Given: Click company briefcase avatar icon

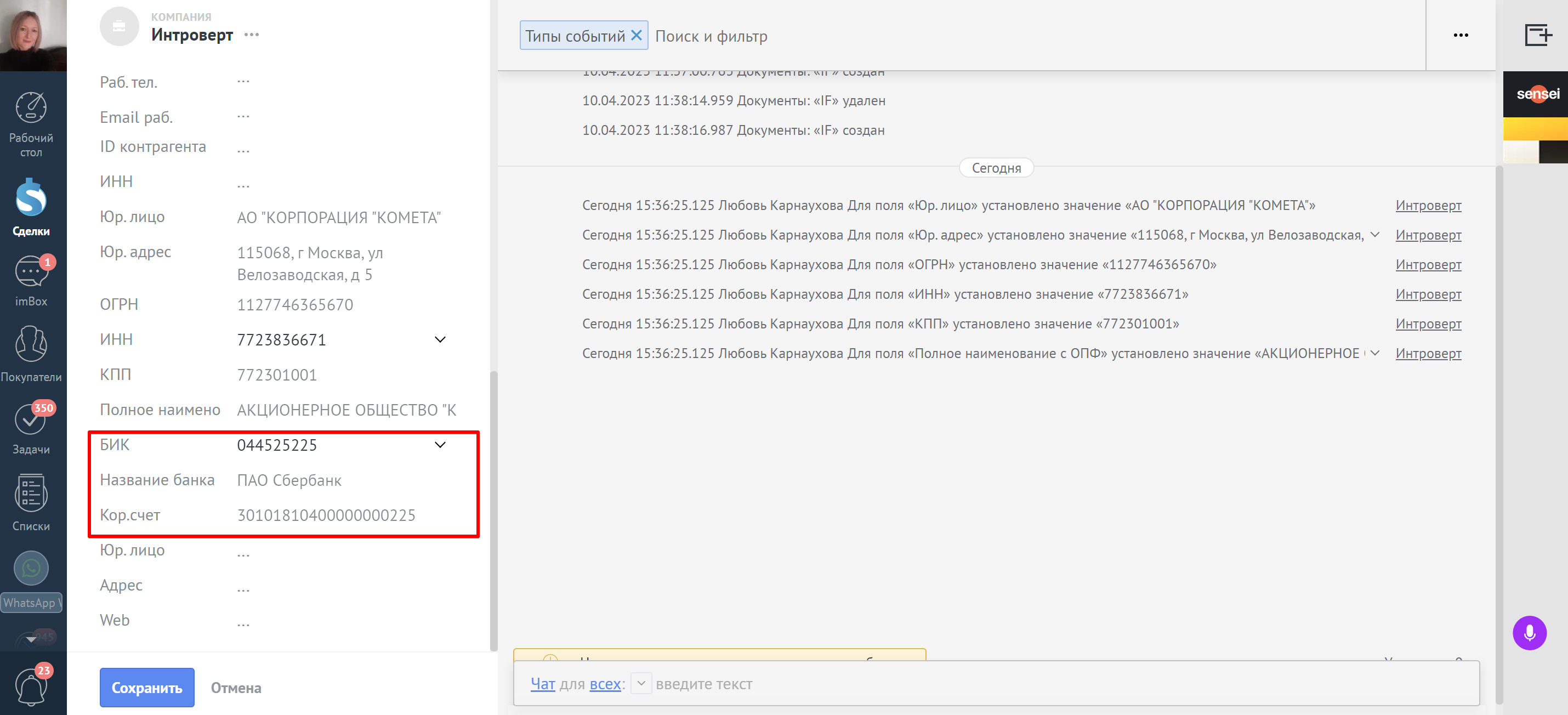Looking at the screenshot, I should 120,26.
